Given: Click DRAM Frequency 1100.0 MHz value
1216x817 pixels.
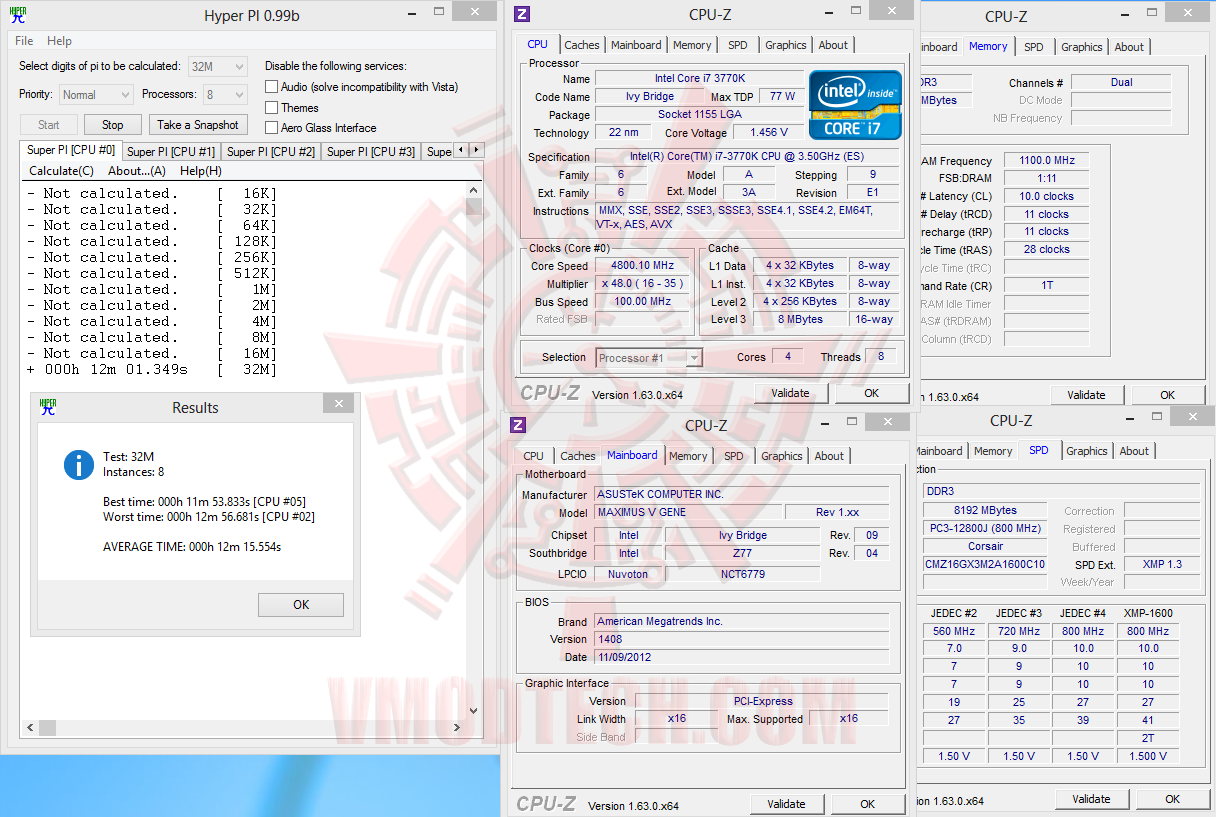Looking at the screenshot, I should (1046, 161).
